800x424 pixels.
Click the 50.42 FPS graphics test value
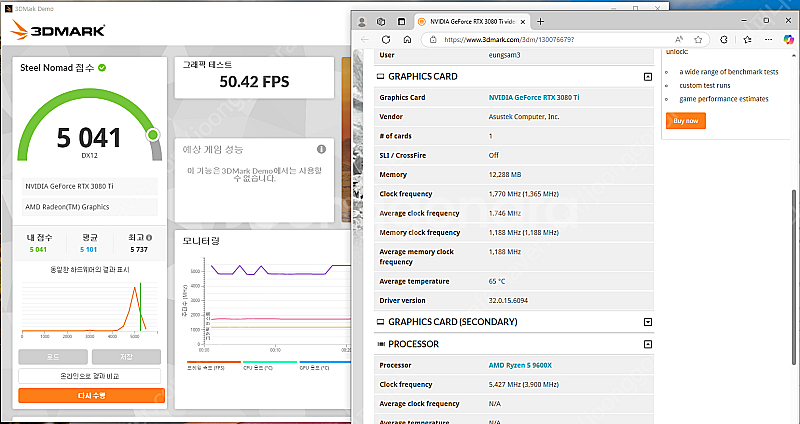pyautogui.click(x=254, y=82)
